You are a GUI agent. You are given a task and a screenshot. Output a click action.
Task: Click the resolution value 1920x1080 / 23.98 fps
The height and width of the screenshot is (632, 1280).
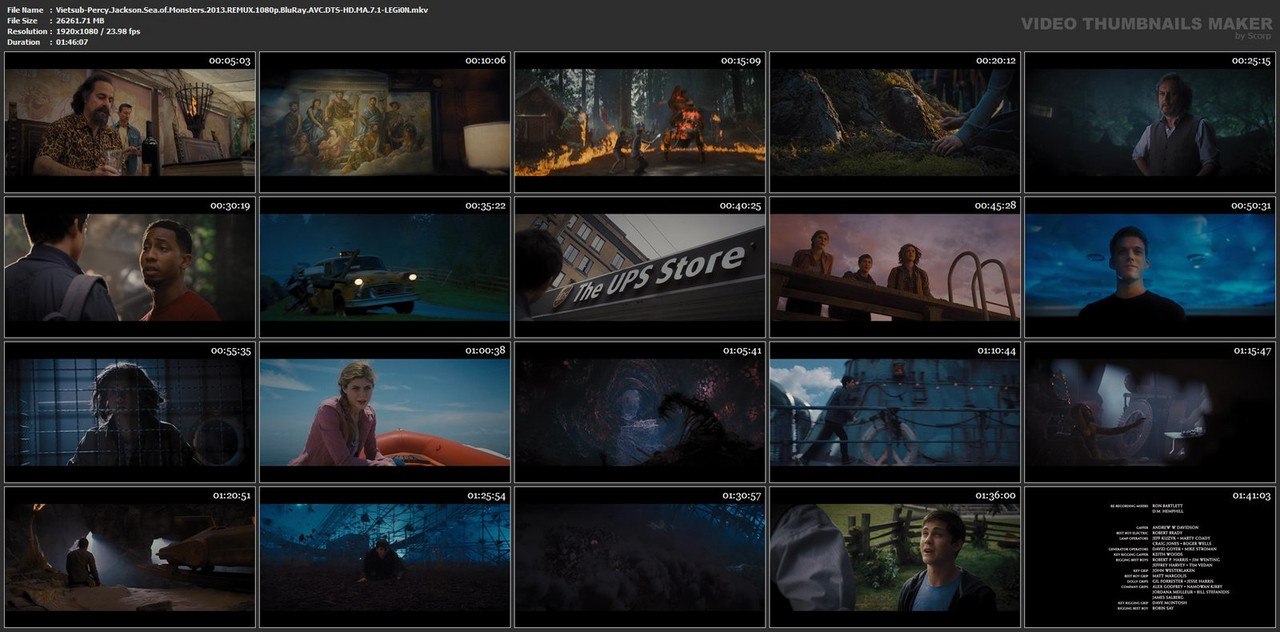coord(98,31)
